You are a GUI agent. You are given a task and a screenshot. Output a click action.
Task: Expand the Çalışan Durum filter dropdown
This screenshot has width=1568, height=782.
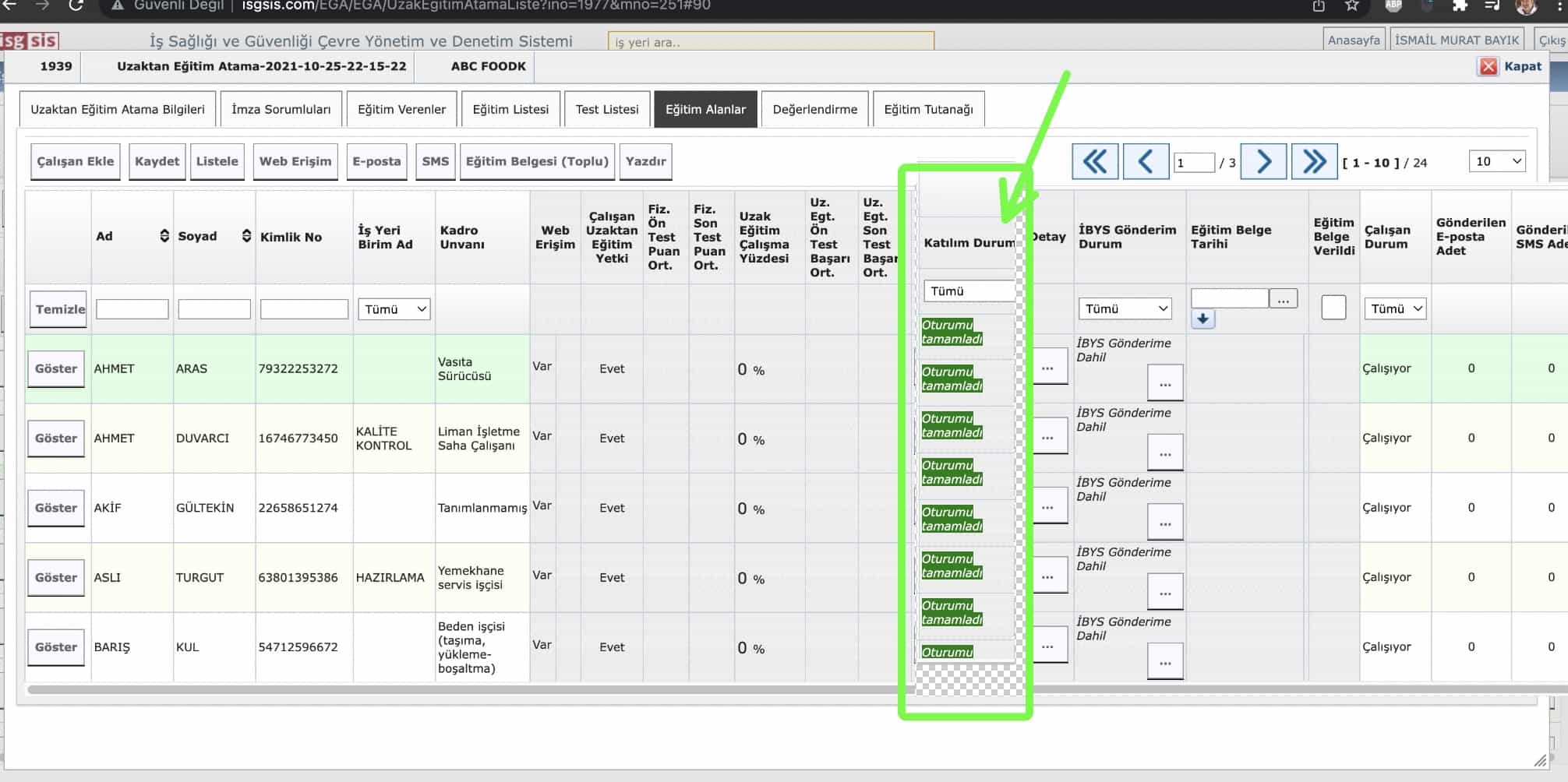[x=1394, y=309]
